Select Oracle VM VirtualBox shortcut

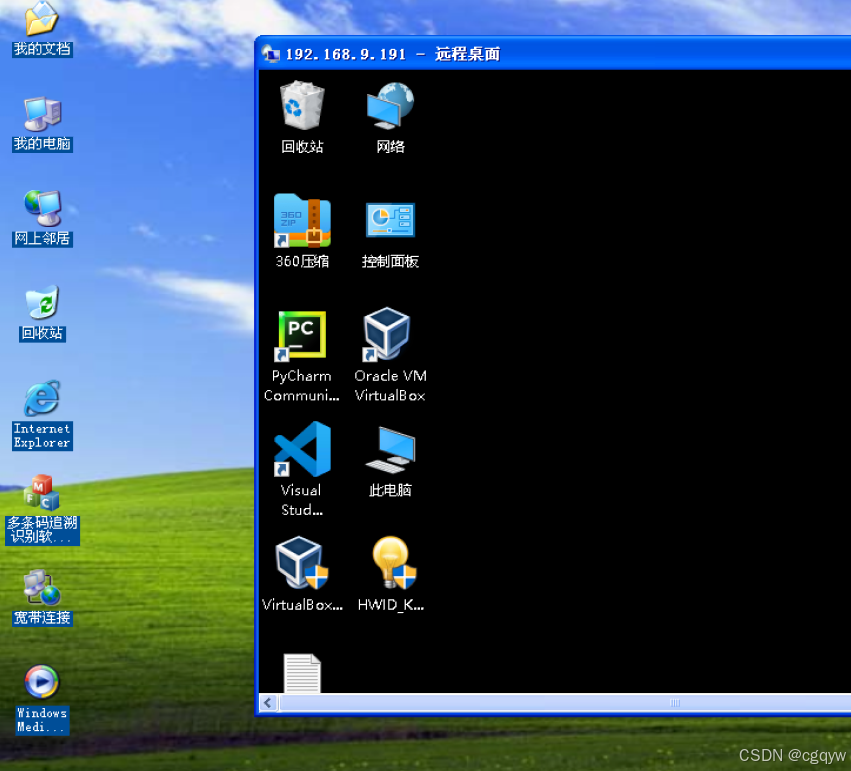click(386, 334)
